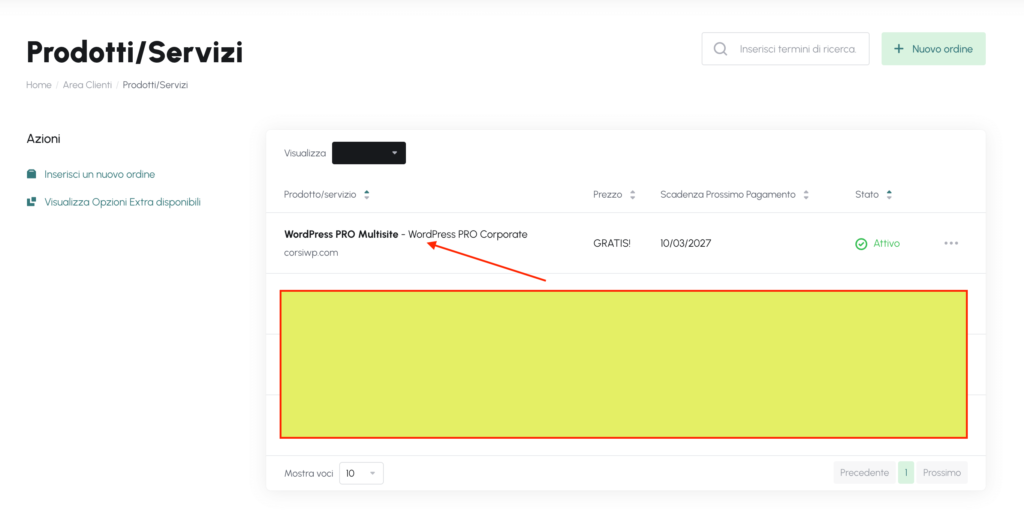This screenshot has width=1024, height=510.
Task: Sort by Prezzo column arrows
Action: (632, 195)
